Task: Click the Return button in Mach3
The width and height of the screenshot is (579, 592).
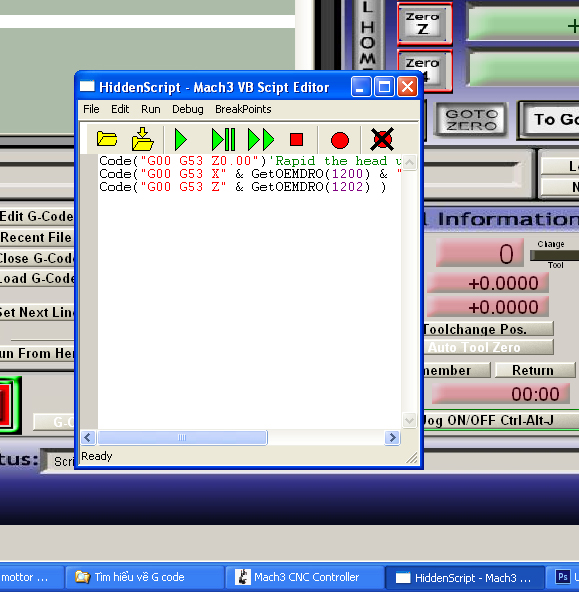Action: pyautogui.click(x=534, y=370)
